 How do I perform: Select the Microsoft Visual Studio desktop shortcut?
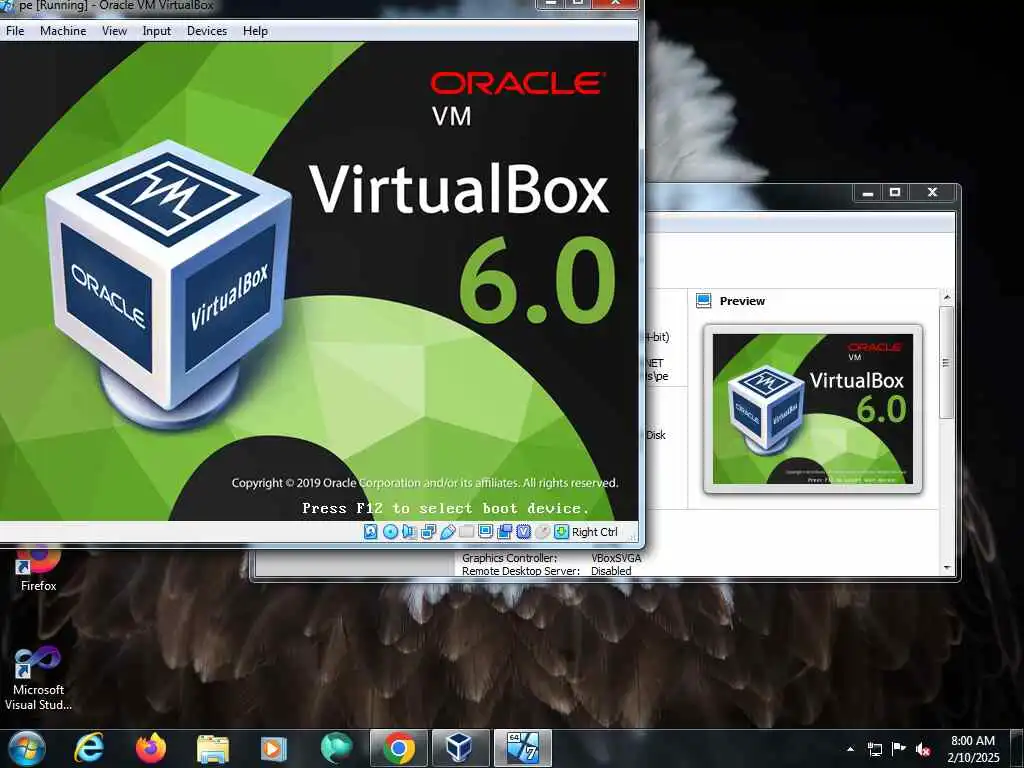(38, 679)
